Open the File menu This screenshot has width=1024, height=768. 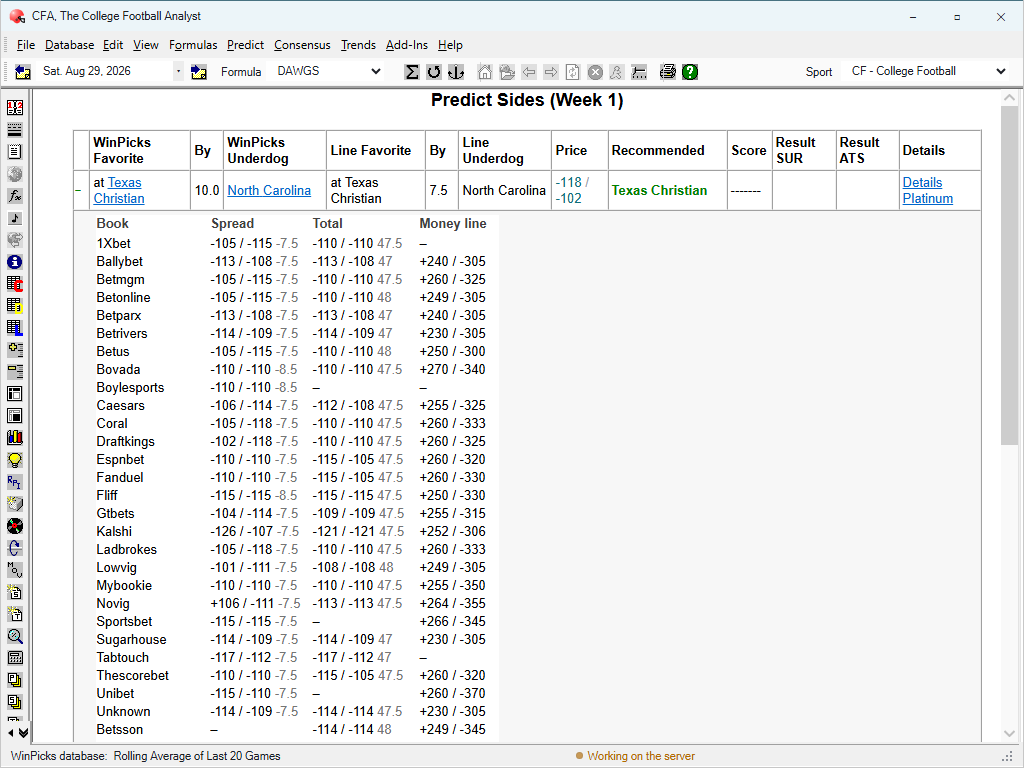tap(25, 45)
